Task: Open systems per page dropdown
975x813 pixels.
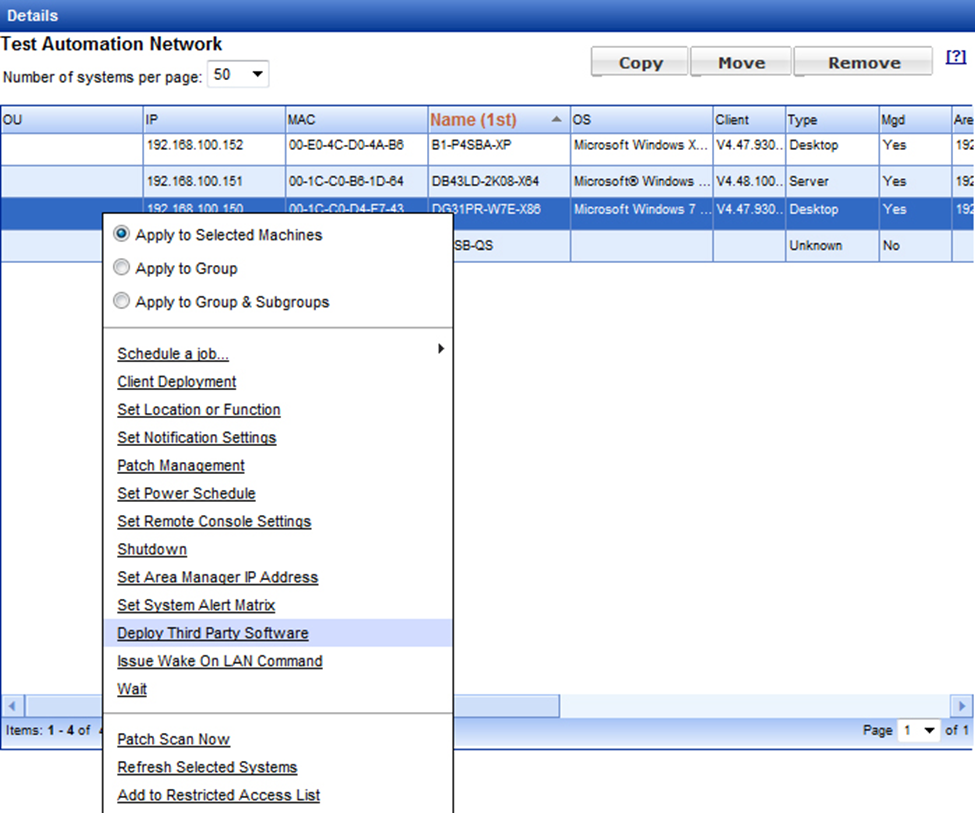Action: (238, 75)
